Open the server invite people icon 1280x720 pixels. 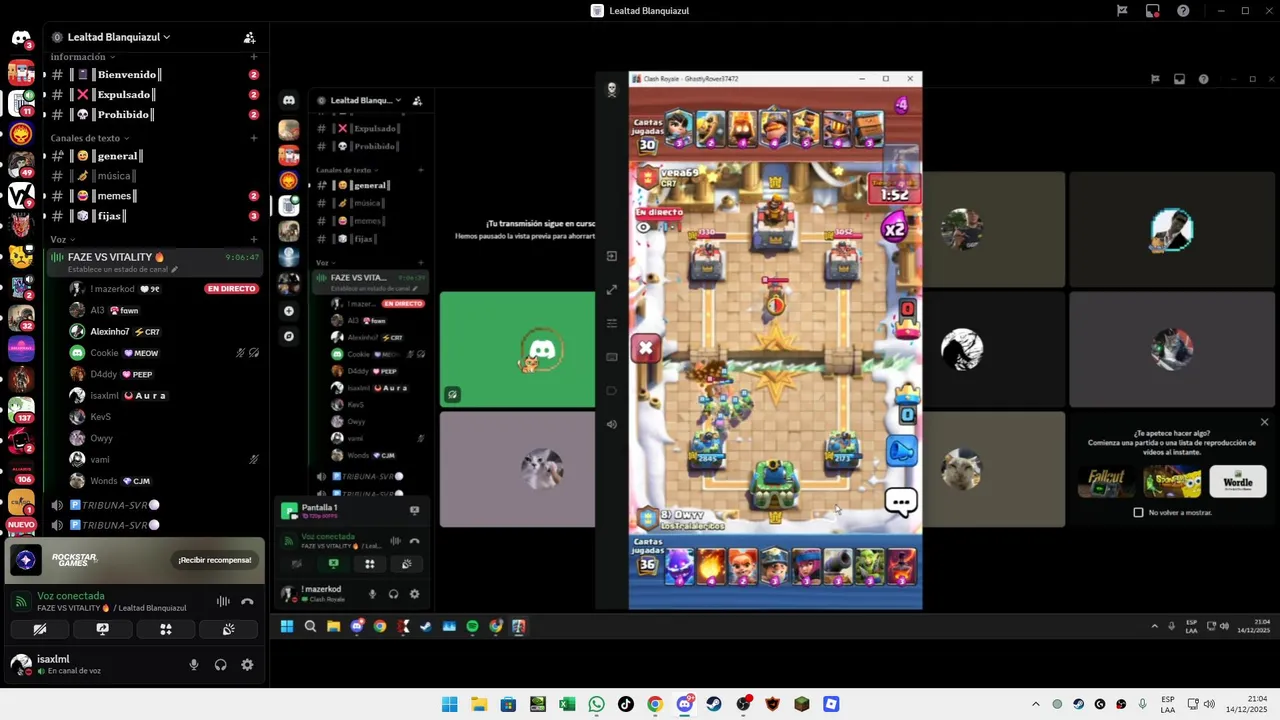point(249,37)
